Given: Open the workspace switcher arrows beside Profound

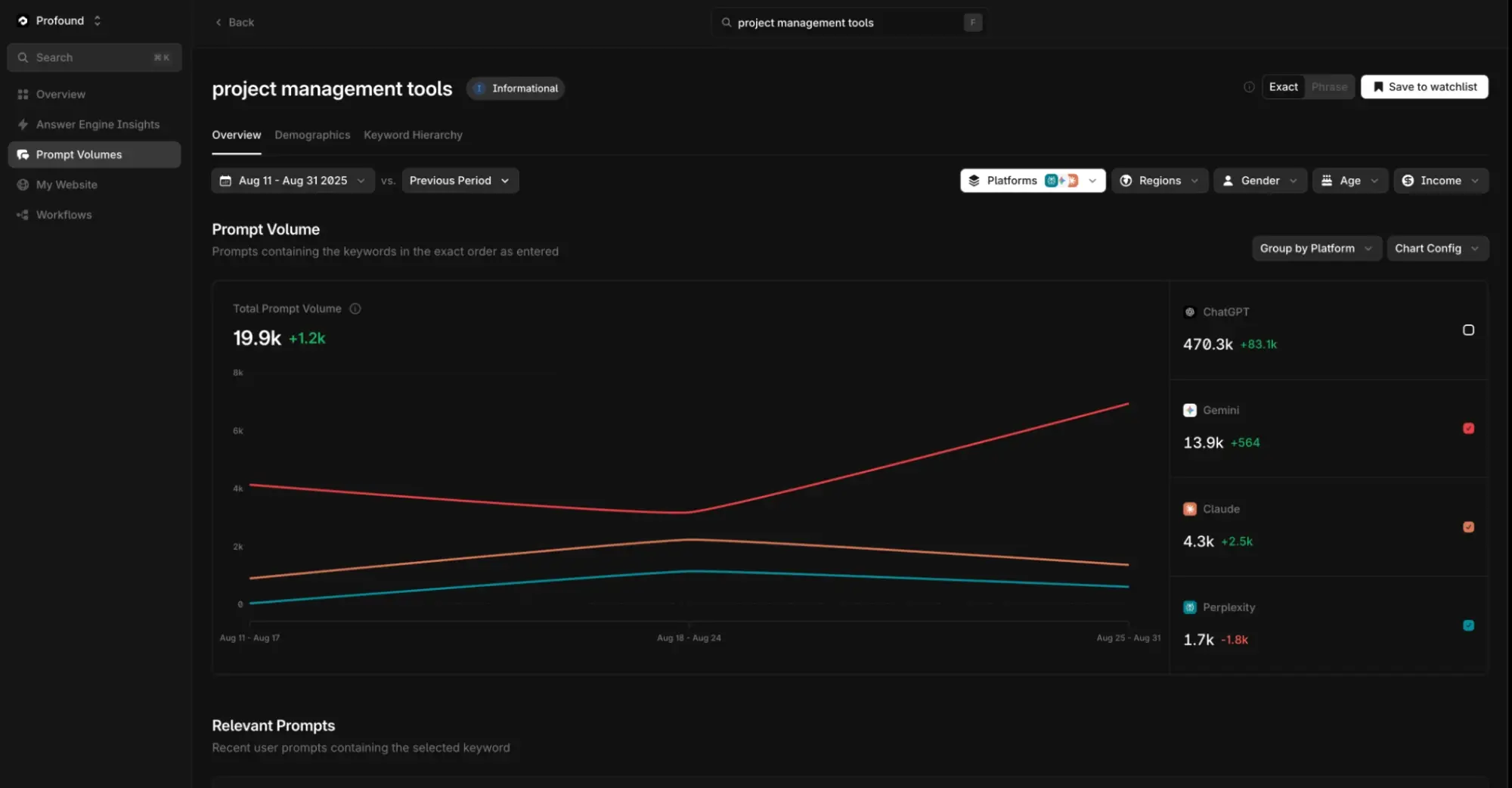Looking at the screenshot, I should 98,21.
